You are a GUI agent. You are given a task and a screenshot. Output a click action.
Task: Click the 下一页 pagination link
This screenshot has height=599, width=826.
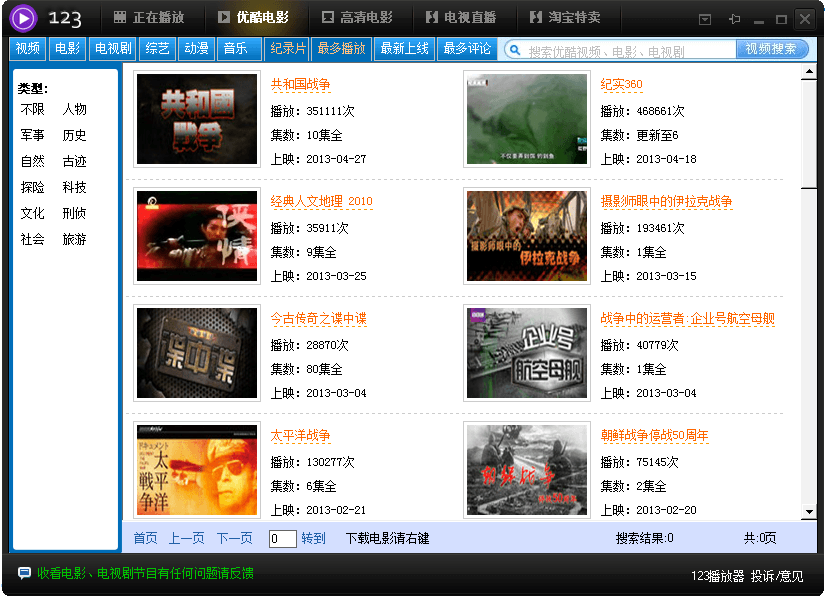tap(235, 538)
